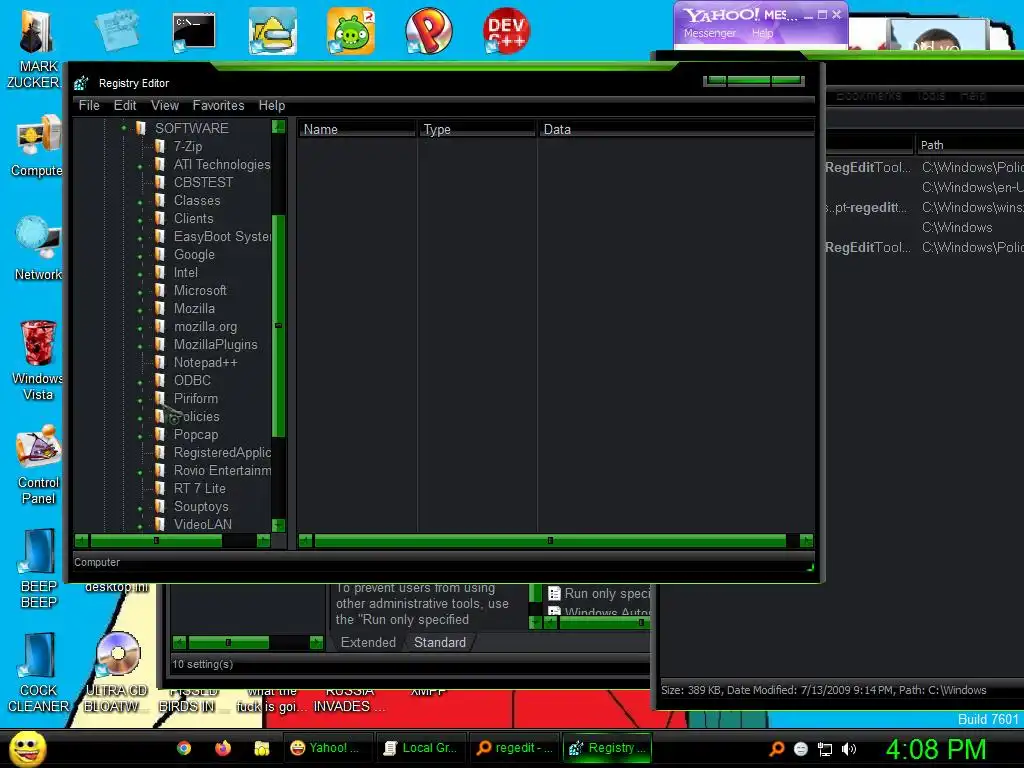Click the network connection tray icon
The width and height of the screenshot is (1024, 768).
coord(825,749)
